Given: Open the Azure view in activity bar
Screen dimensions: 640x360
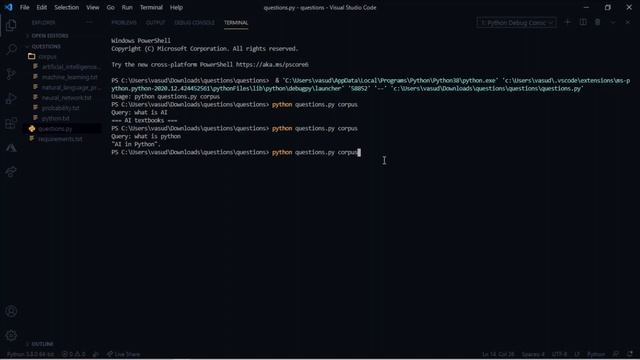Looking at the screenshot, I should (11, 147).
